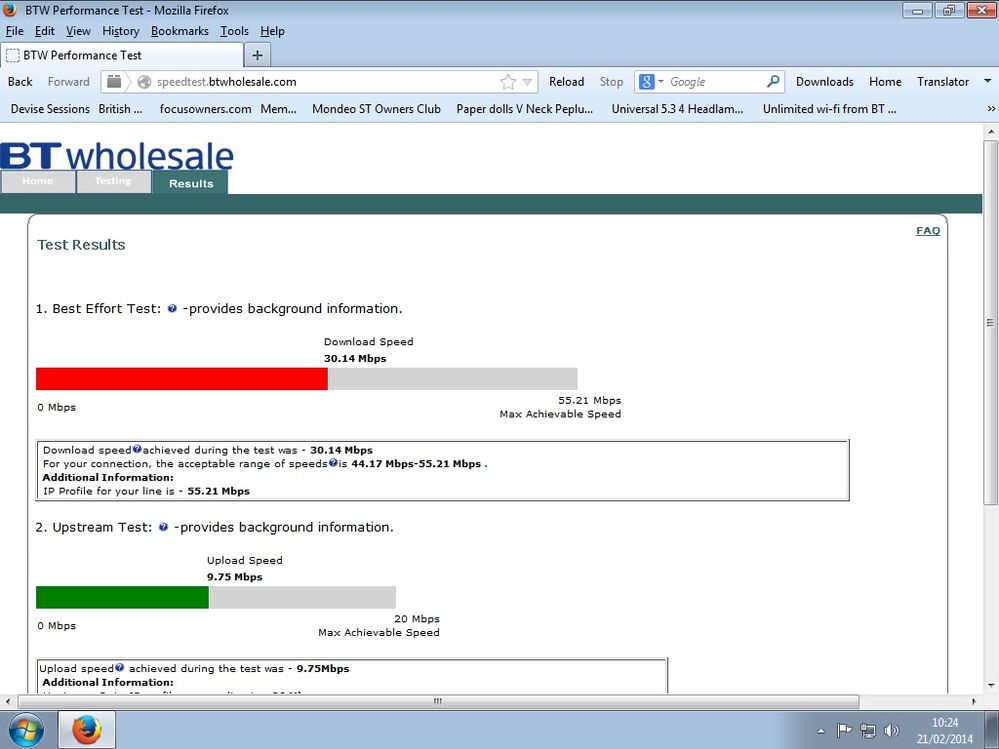Click the Home toolbar button
The height and width of the screenshot is (749, 999).
tap(885, 82)
